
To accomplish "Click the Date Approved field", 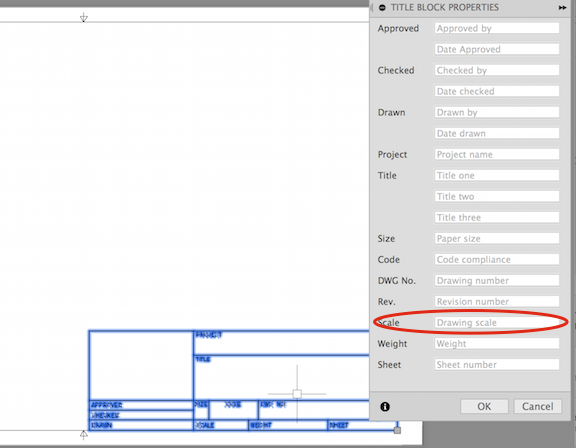I will pyautogui.click(x=497, y=49).
